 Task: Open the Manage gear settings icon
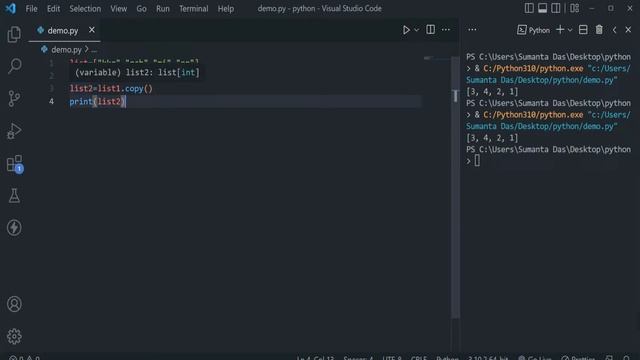point(14,336)
